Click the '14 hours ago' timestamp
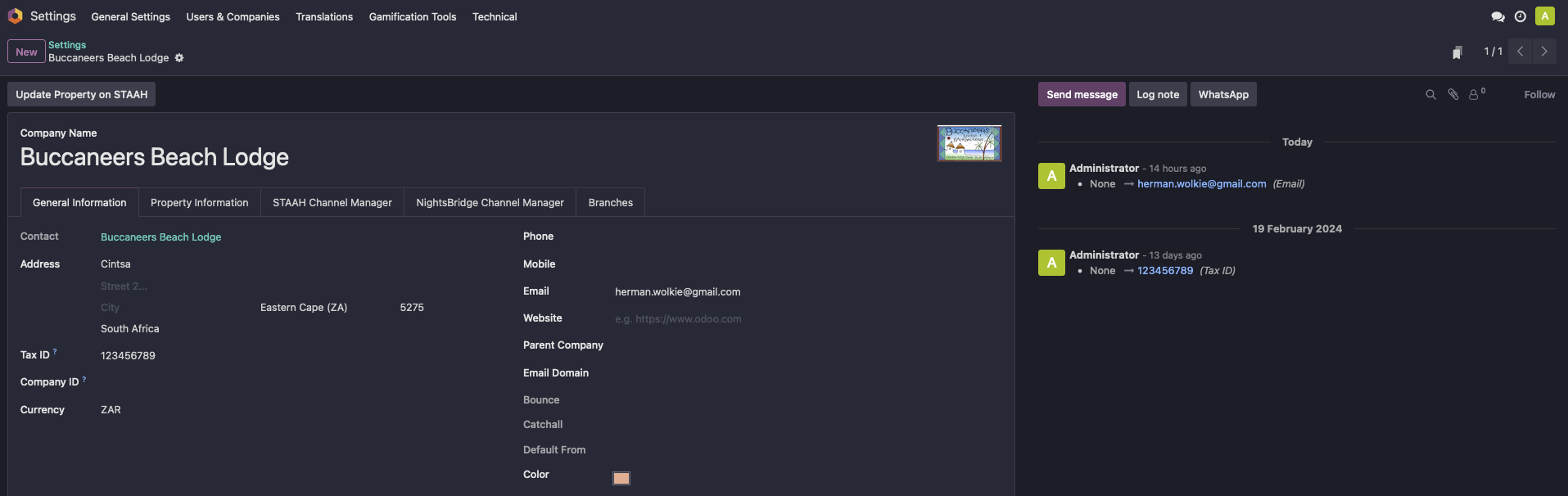Viewport: 1568px width, 496px height. (1177, 169)
